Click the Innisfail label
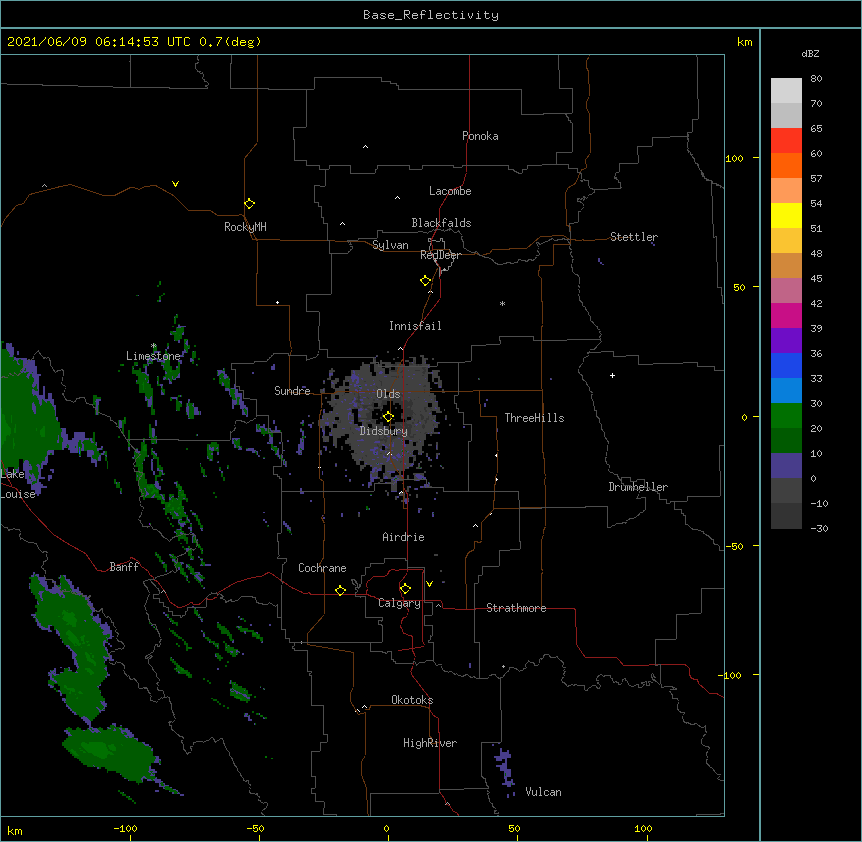The height and width of the screenshot is (842, 862). click(x=415, y=326)
